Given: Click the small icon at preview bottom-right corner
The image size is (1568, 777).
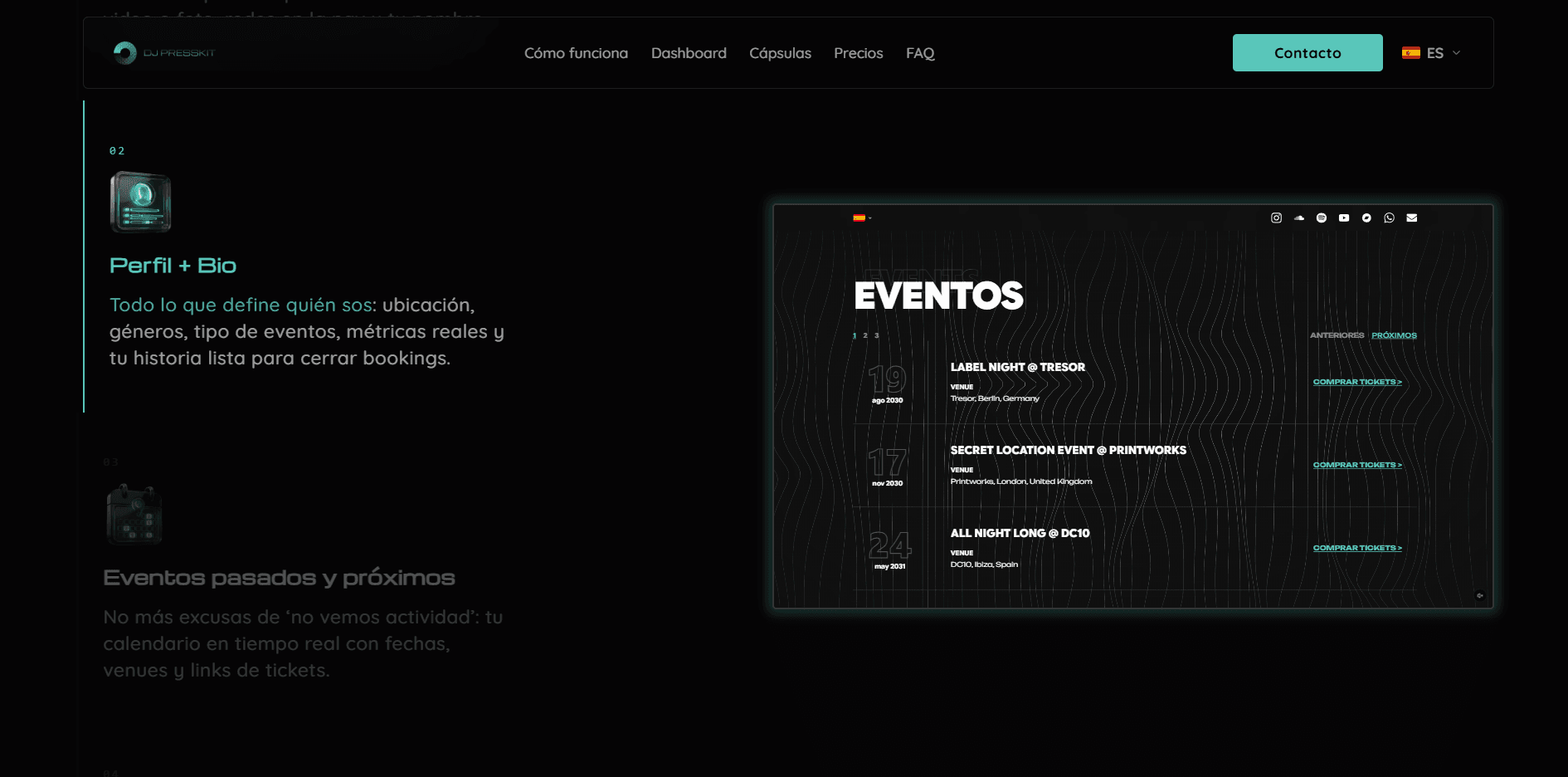Looking at the screenshot, I should (x=1480, y=595).
